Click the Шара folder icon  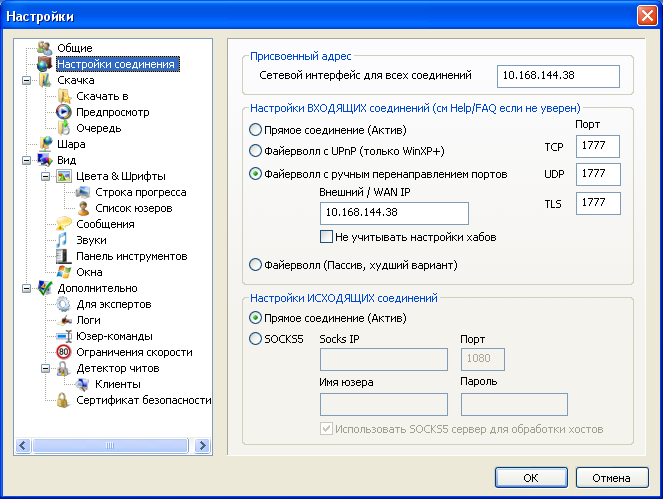pos(44,144)
